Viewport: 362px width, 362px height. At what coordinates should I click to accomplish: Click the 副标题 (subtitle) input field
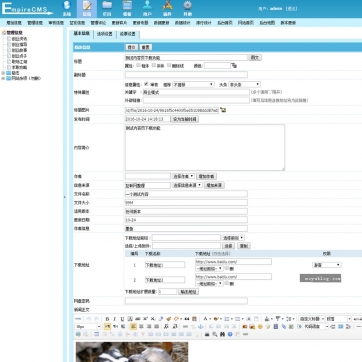pos(186,75)
